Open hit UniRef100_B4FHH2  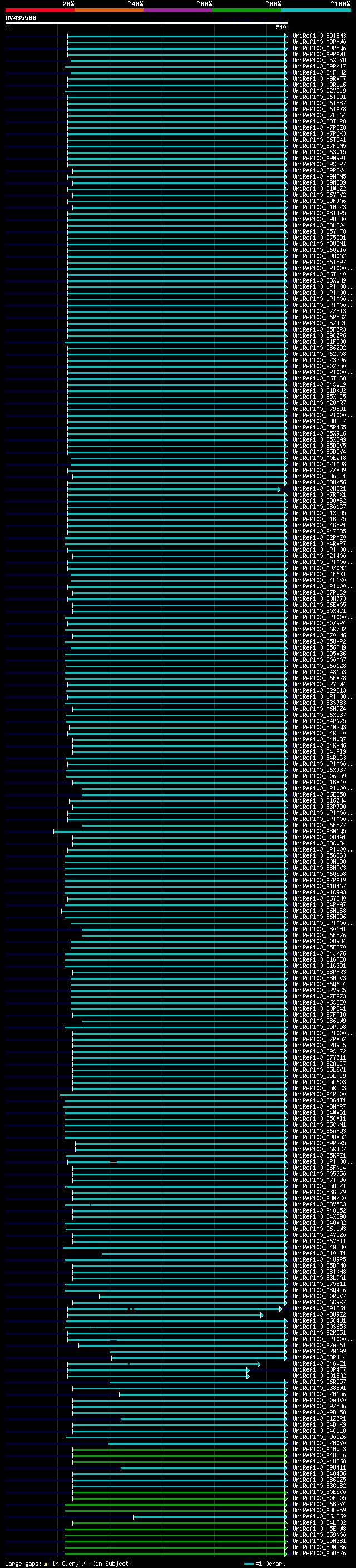[319, 72]
